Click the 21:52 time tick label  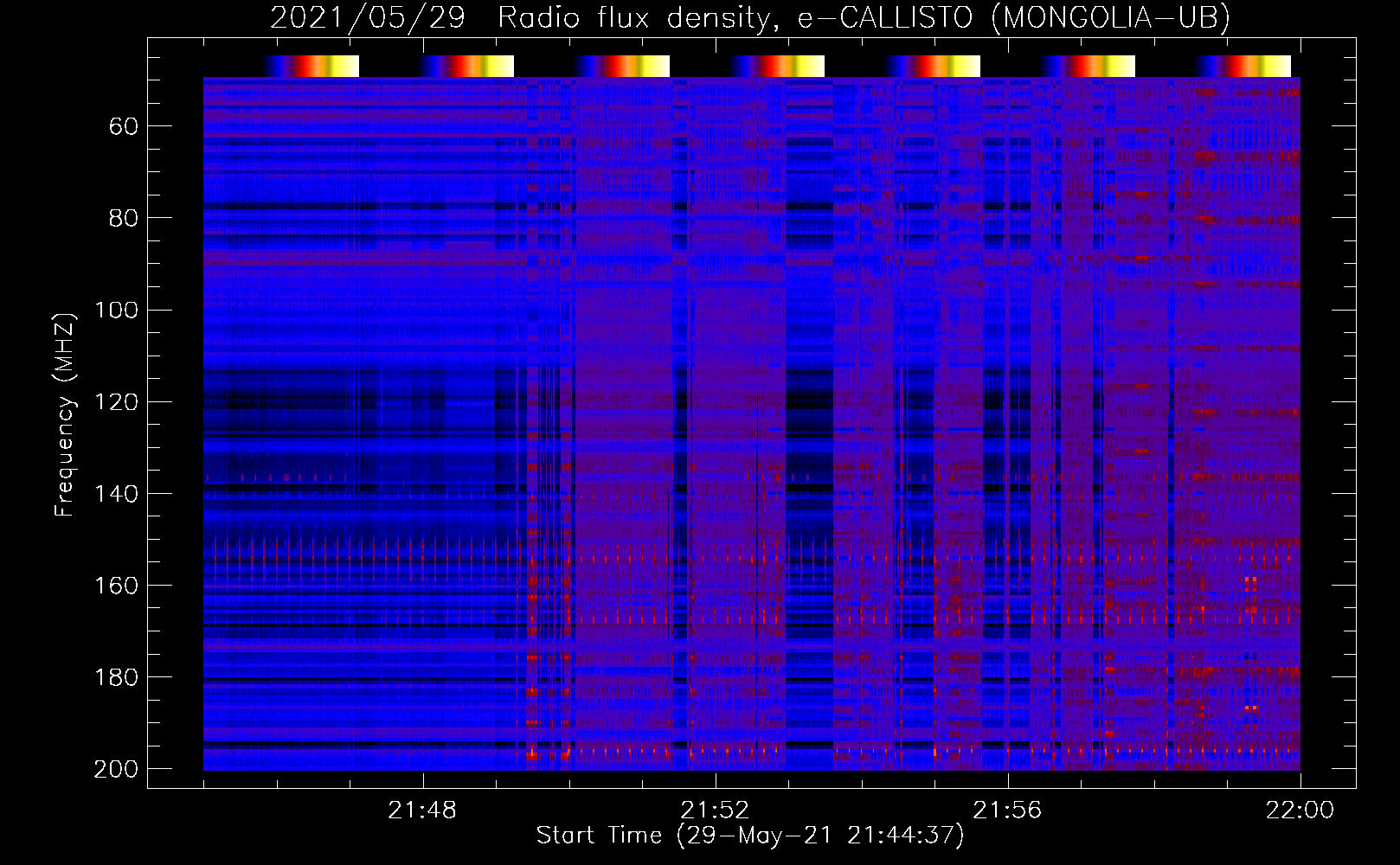pos(715,811)
